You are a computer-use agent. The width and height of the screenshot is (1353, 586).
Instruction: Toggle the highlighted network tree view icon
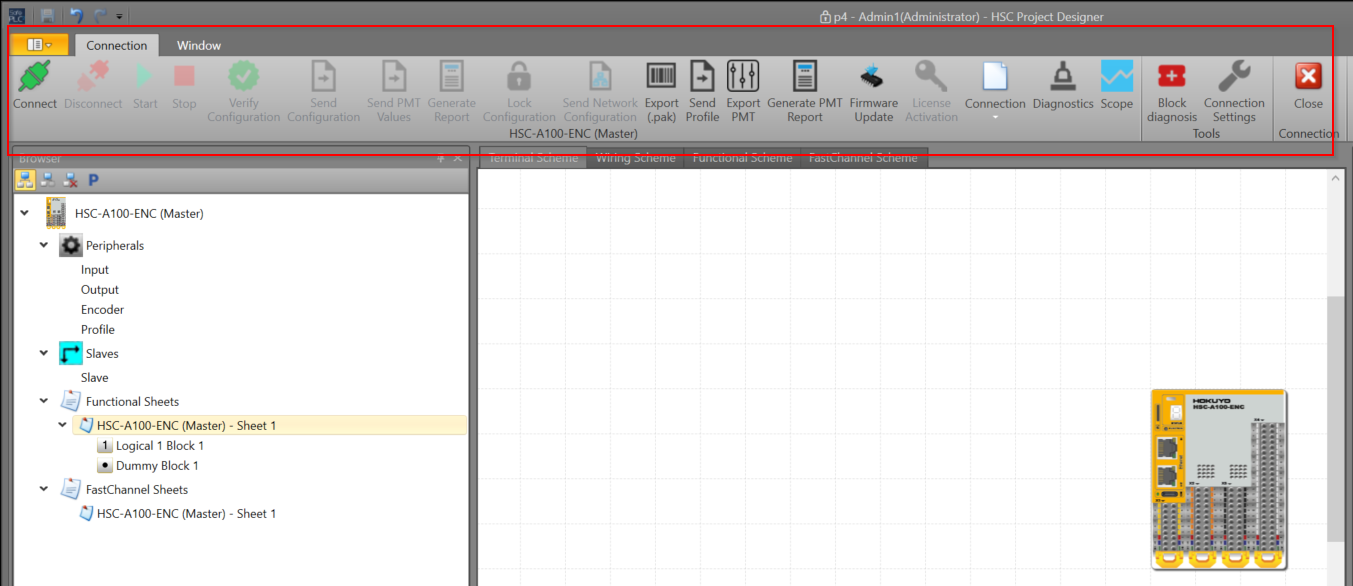coord(25,180)
